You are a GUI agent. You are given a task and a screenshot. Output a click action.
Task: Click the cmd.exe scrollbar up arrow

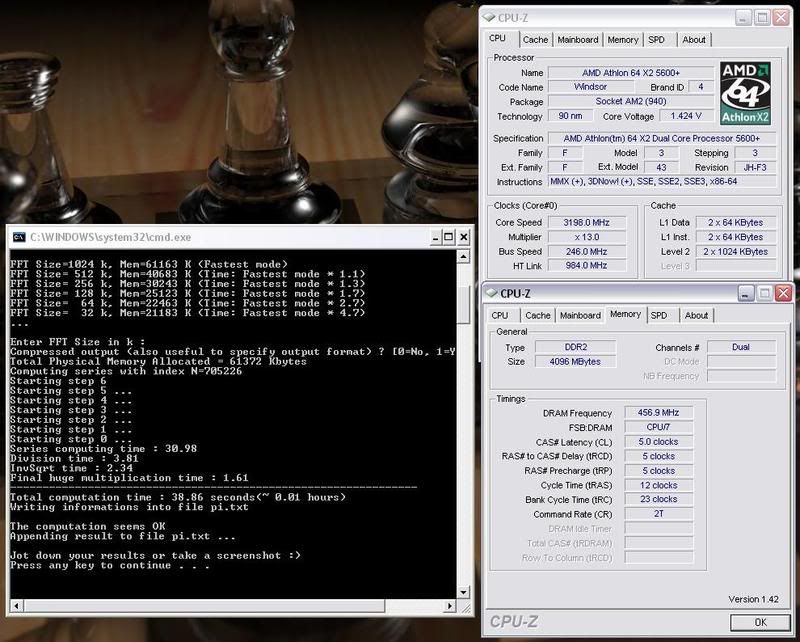463,258
